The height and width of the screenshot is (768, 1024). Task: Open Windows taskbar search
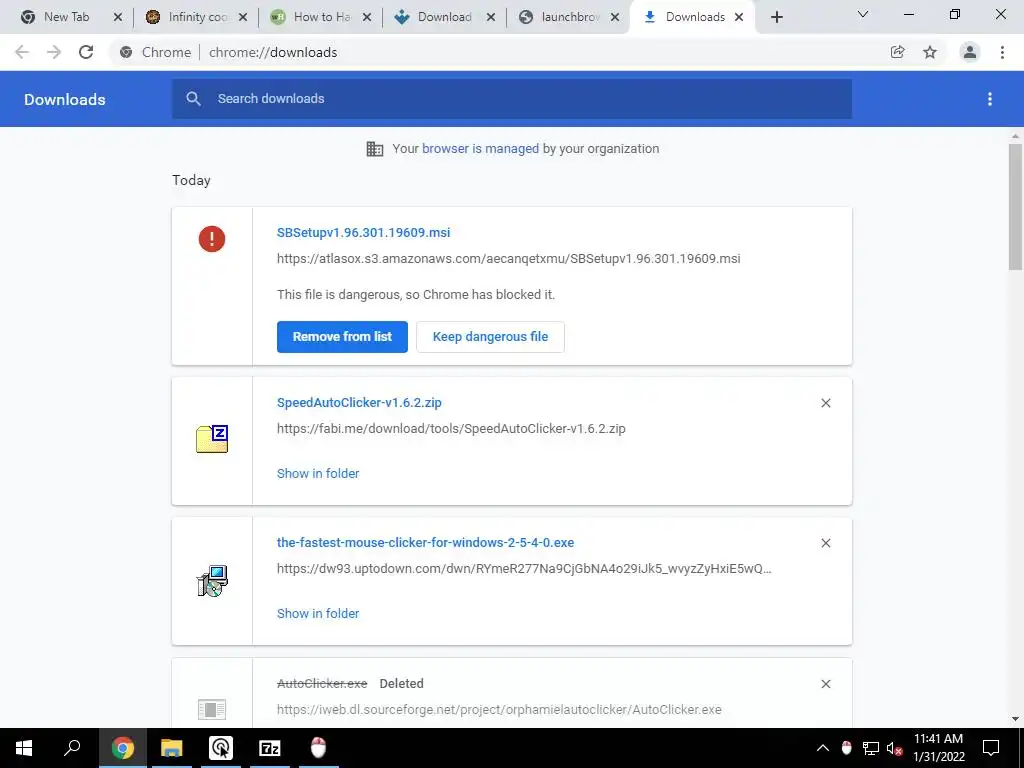coord(72,748)
